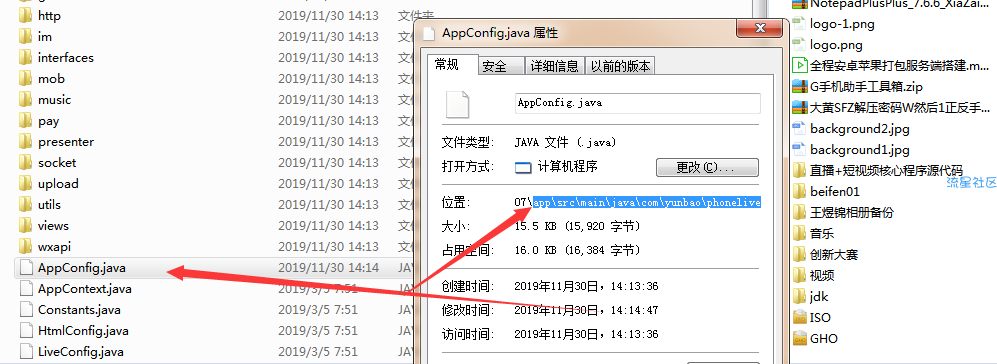Click the 创建时间 timestamp value
The width and height of the screenshot is (997, 364).
[586, 286]
